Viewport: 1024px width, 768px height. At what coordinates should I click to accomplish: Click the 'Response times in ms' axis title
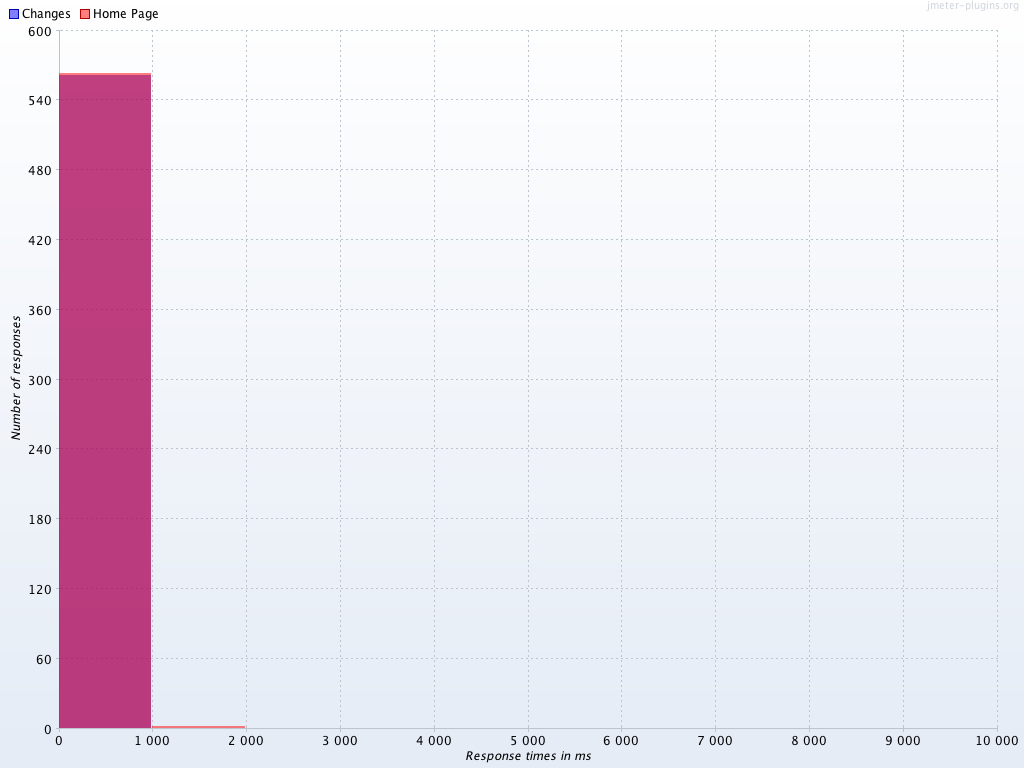tap(528, 756)
